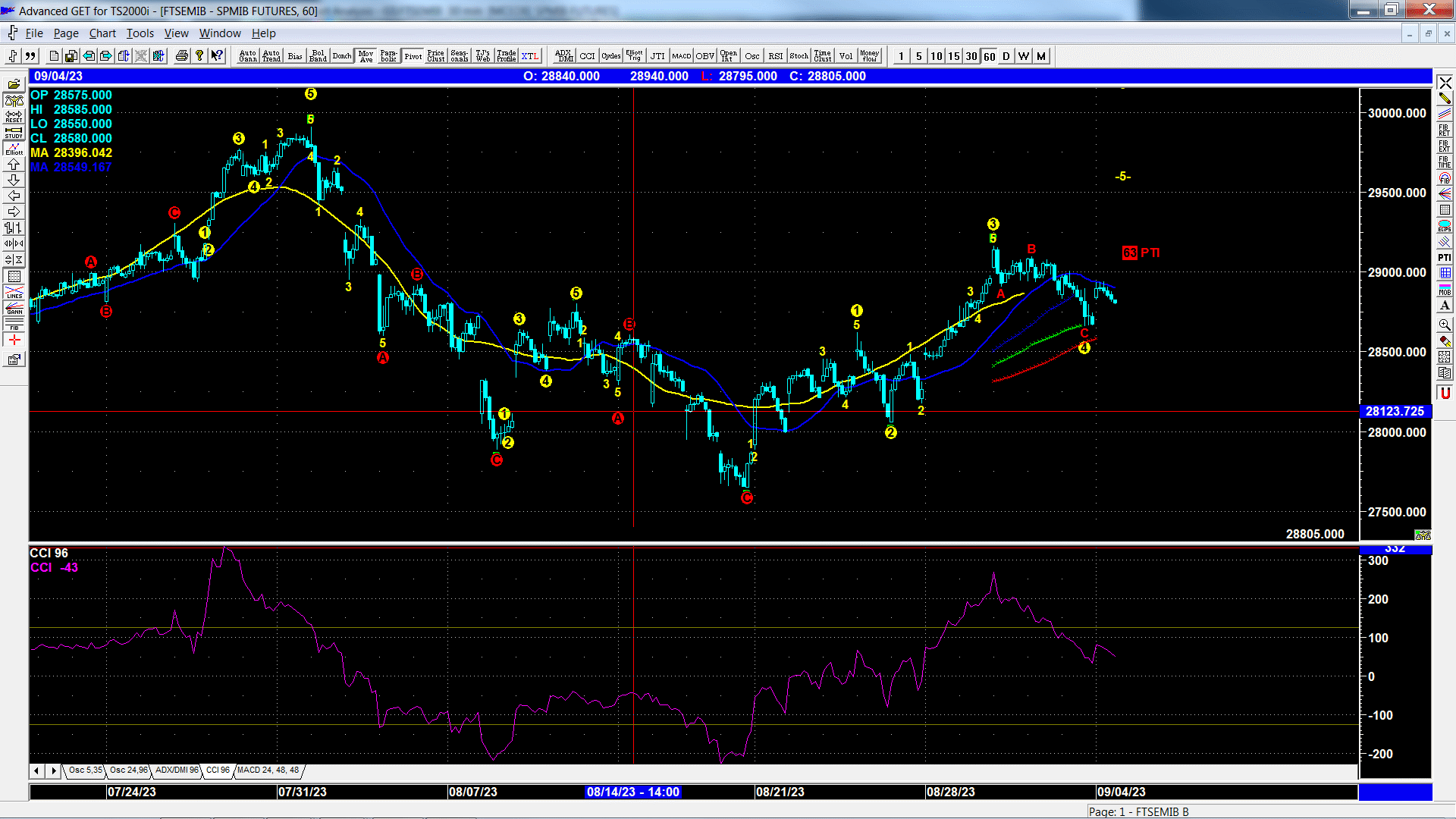Open the Help menu
Viewport: 1456px width, 819px height.
coord(263,33)
